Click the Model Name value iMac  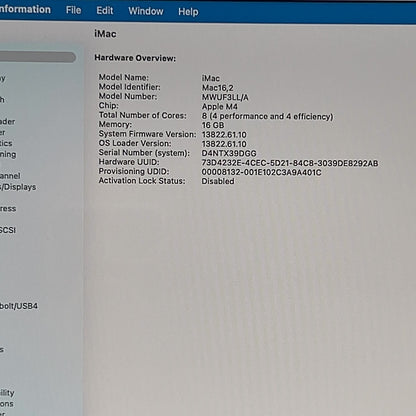point(211,78)
